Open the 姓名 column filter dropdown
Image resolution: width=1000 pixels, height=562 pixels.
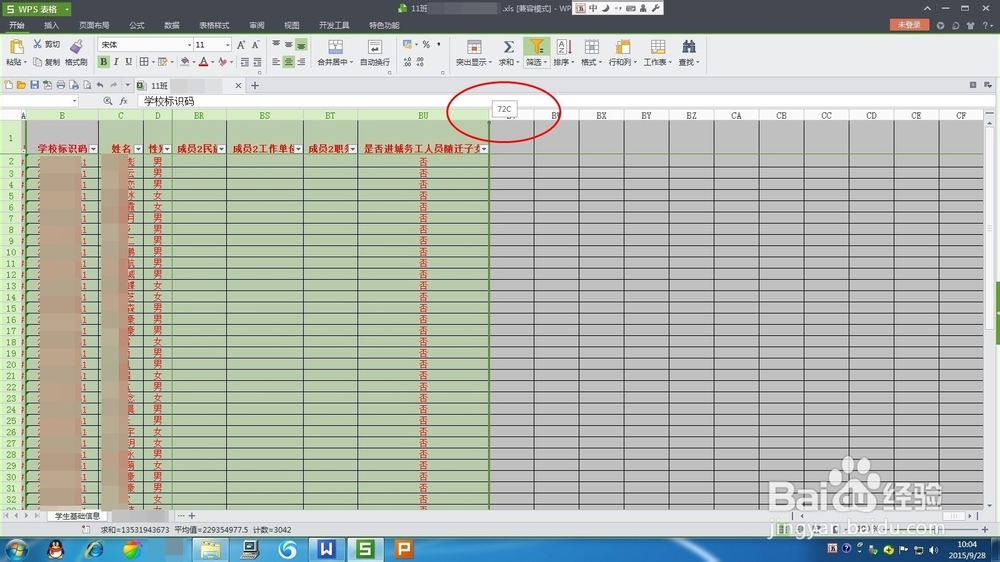[x=138, y=149]
